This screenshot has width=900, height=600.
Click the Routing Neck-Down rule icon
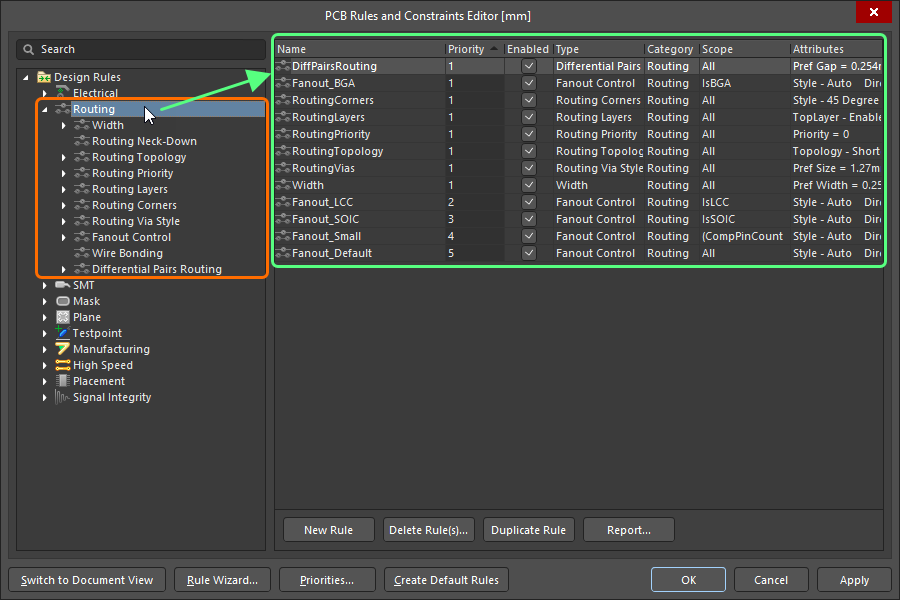point(82,141)
